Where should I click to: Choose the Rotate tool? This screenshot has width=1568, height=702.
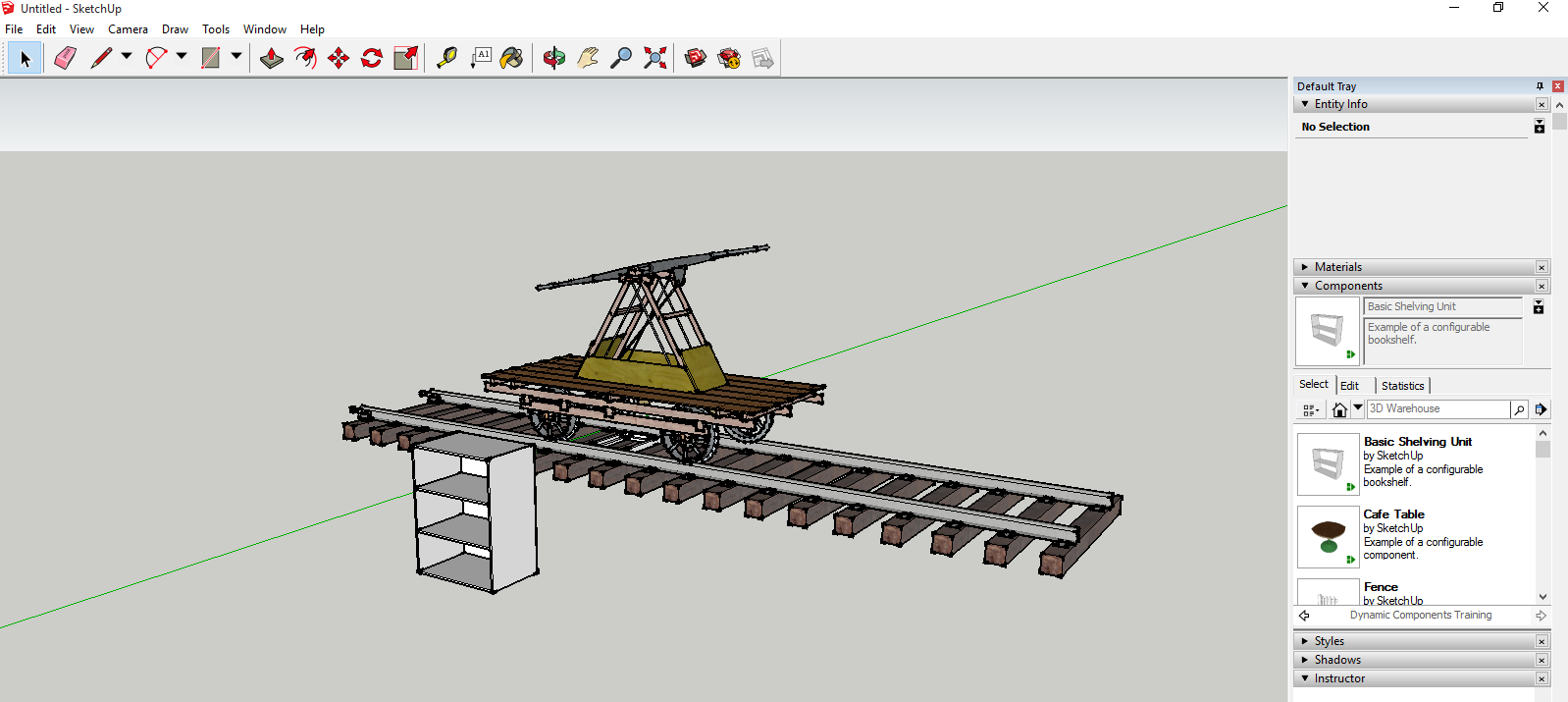click(372, 59)
